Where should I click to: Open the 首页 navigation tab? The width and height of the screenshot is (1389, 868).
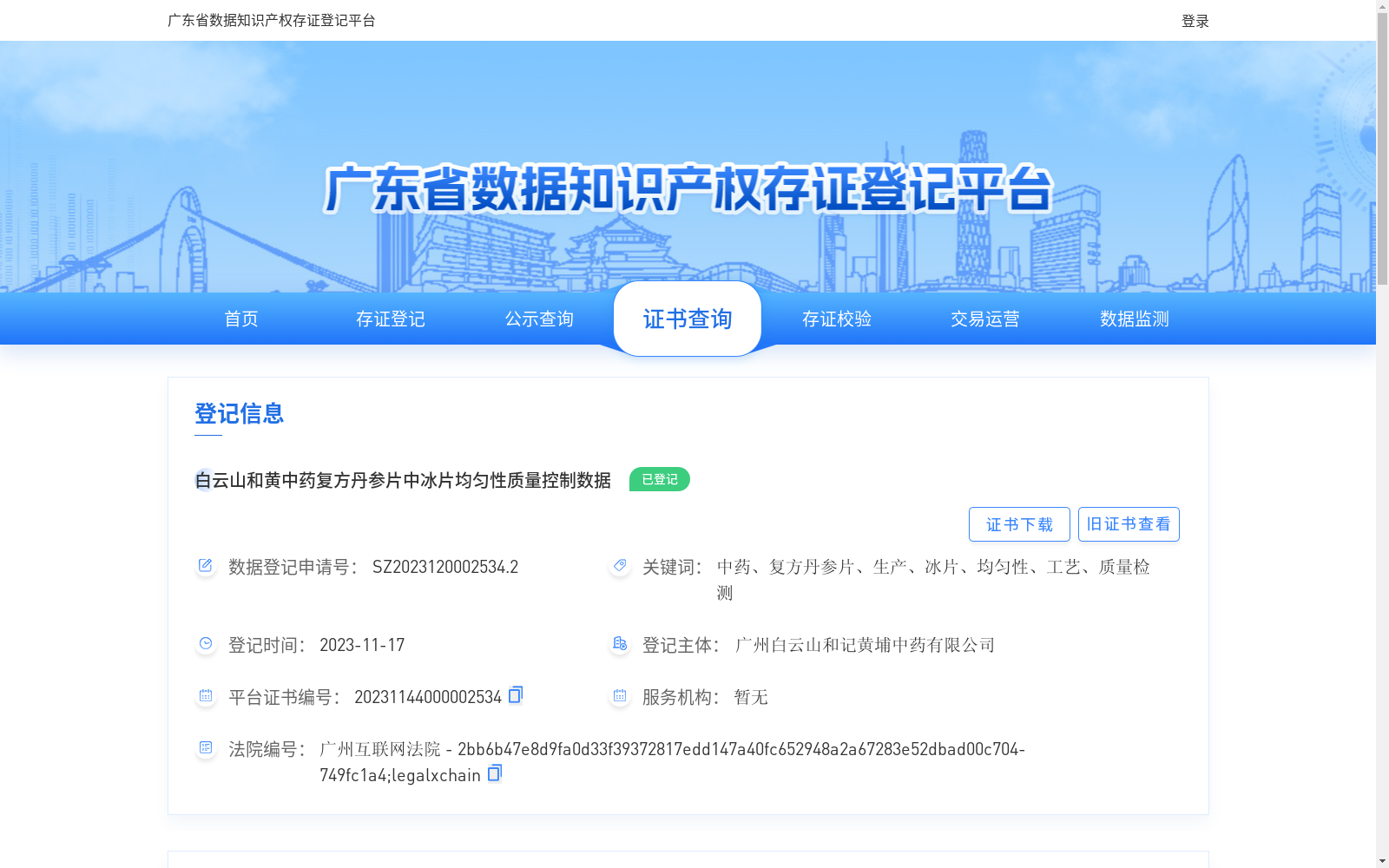[241, 319]
